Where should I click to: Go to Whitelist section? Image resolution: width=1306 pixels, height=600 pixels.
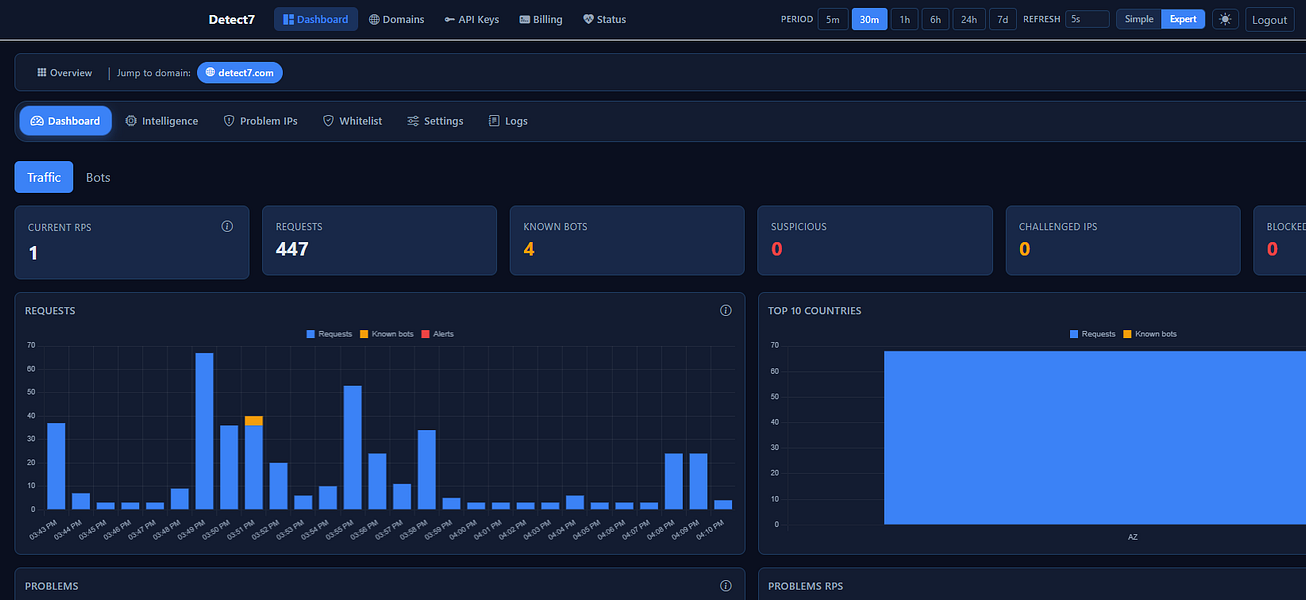(353, 121)
